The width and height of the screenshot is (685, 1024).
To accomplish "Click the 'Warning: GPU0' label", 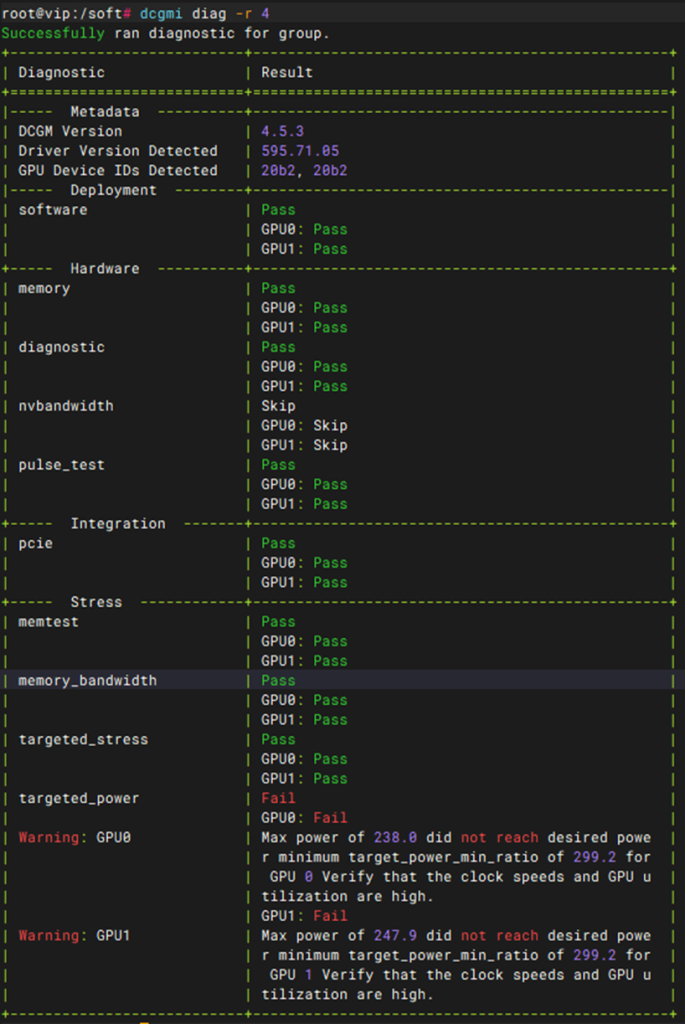I will [74, 837].
